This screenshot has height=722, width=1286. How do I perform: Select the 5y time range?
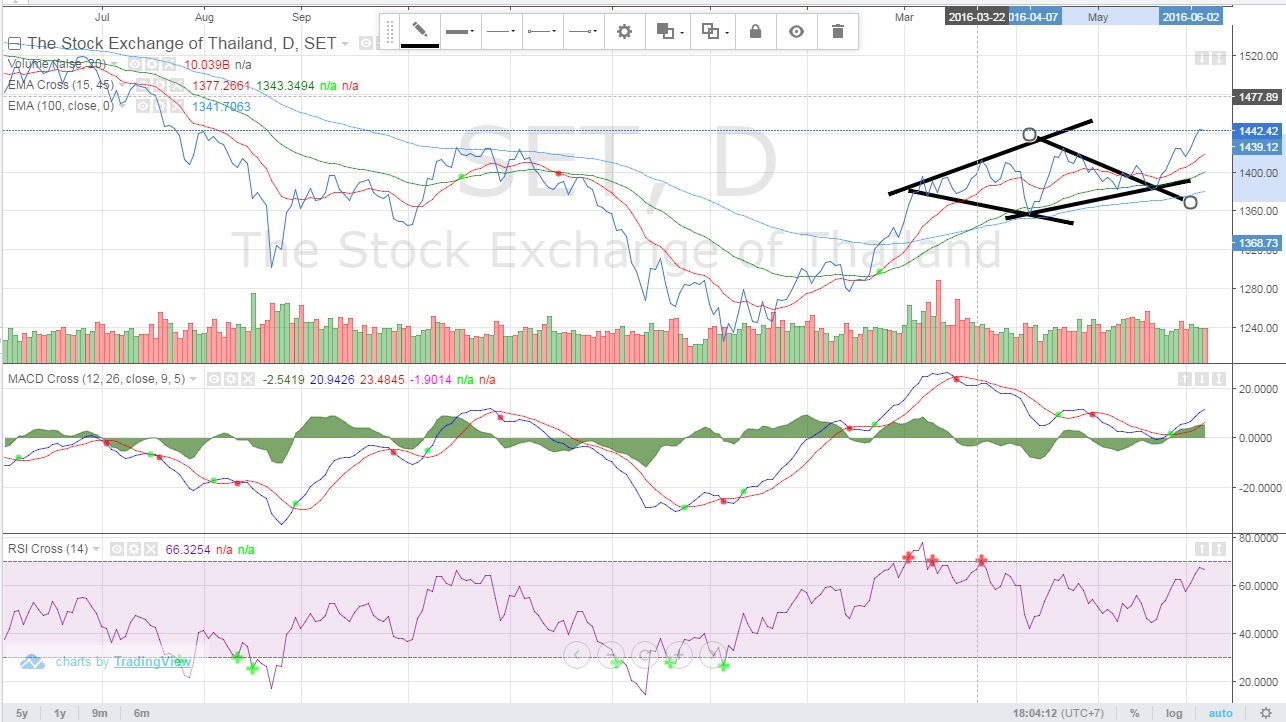click(x=21, y=713)
